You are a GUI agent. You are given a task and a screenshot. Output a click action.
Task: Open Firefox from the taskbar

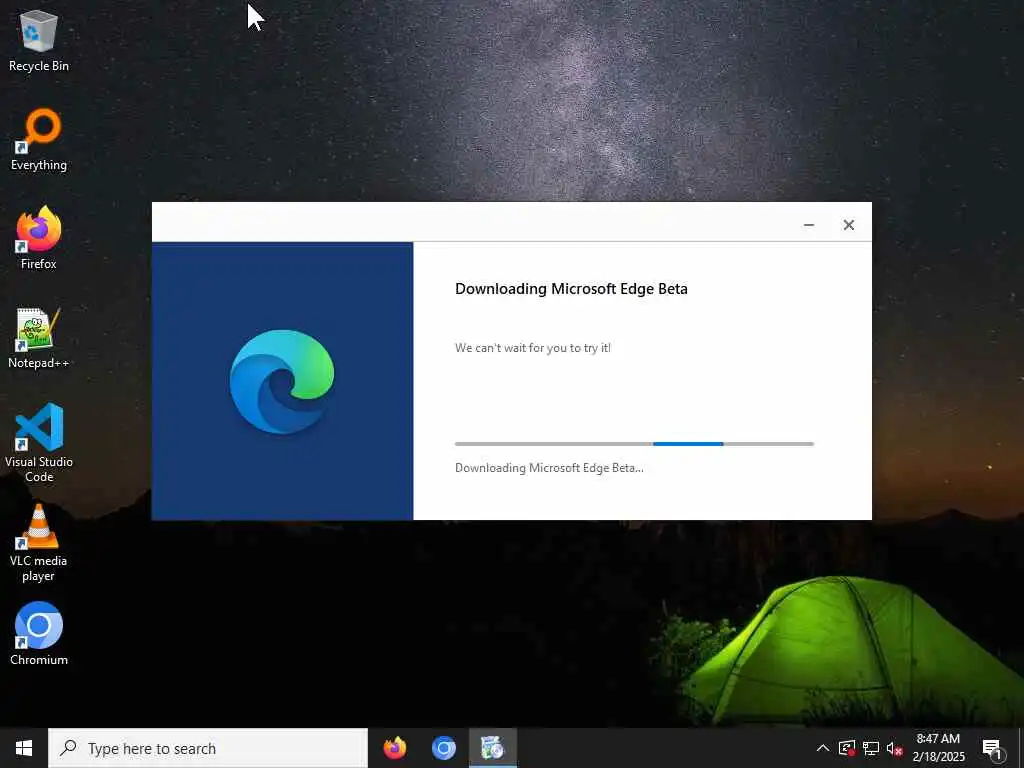pos(394,748)
